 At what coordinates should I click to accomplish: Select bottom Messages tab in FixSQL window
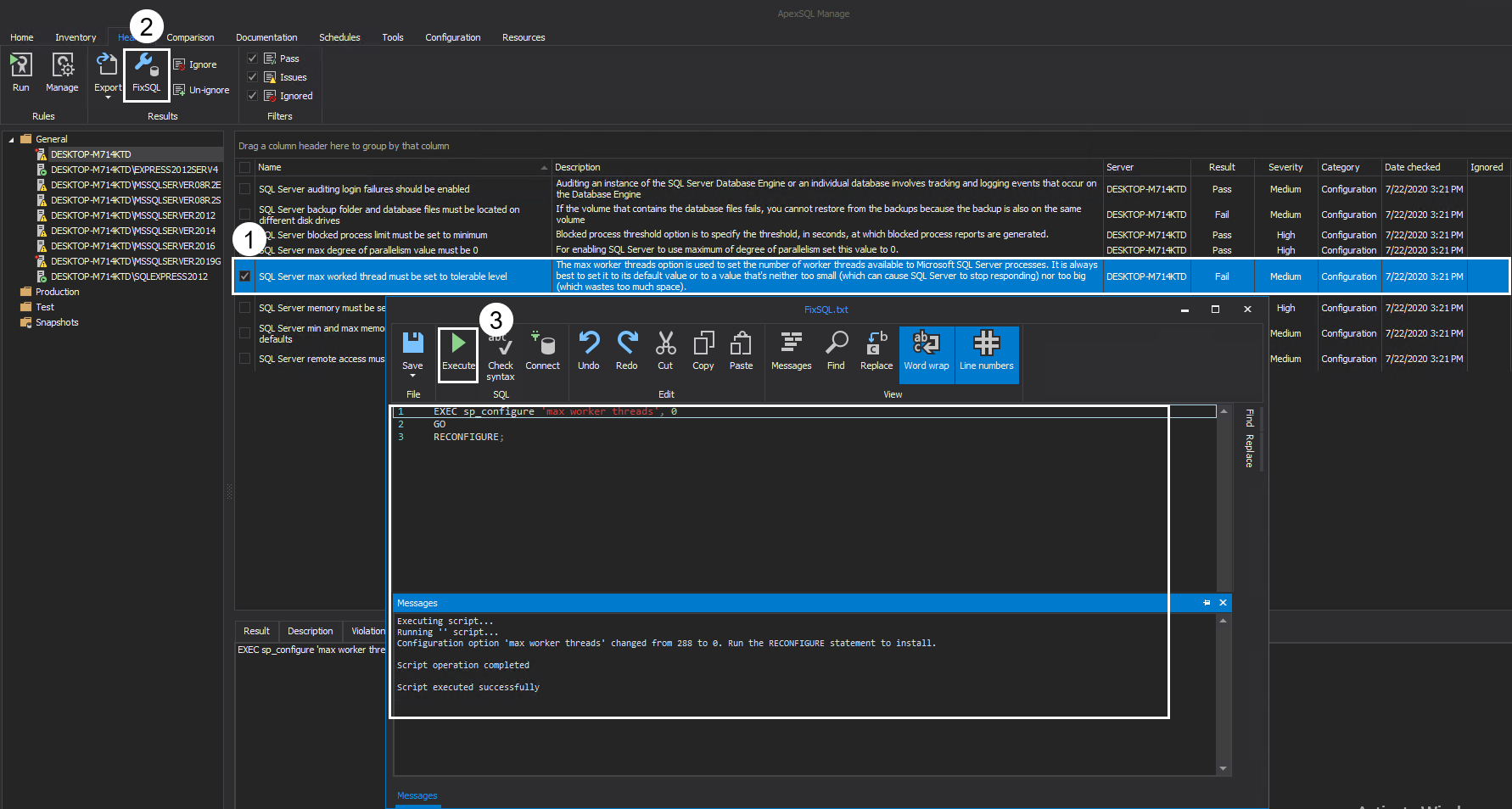click(x=417, y=795)
